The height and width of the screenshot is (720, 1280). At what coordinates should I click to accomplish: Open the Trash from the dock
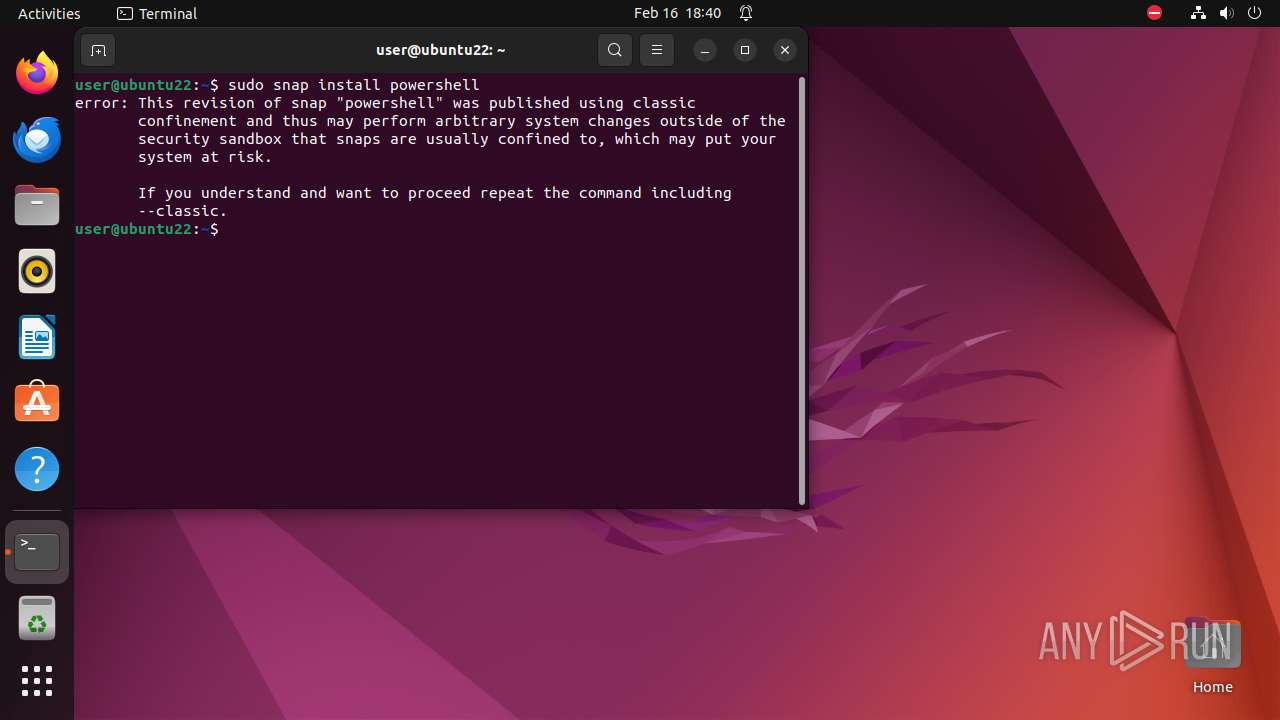37,618
